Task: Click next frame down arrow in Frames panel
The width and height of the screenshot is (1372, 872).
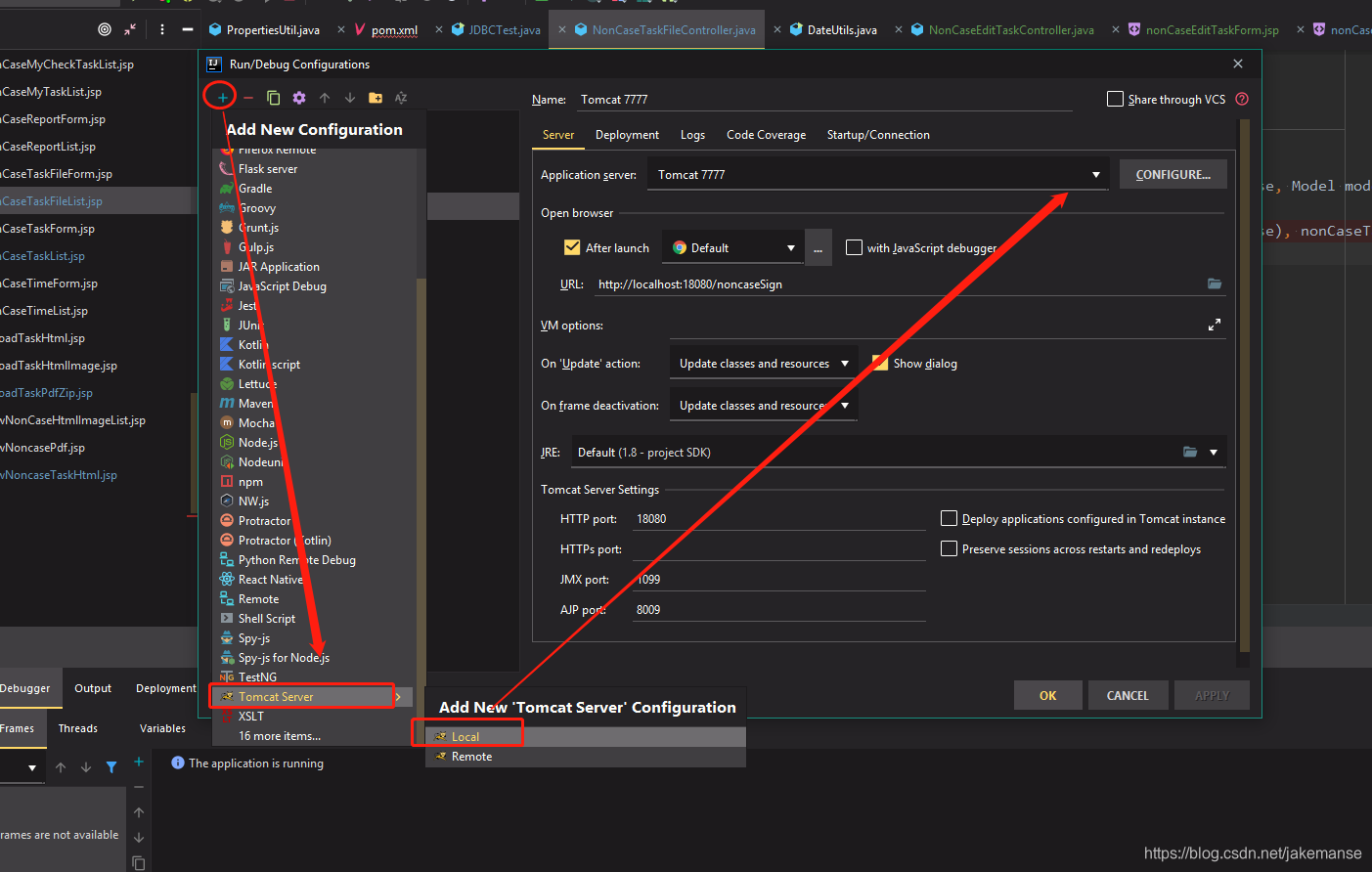Action: click(x=86, y=767)
